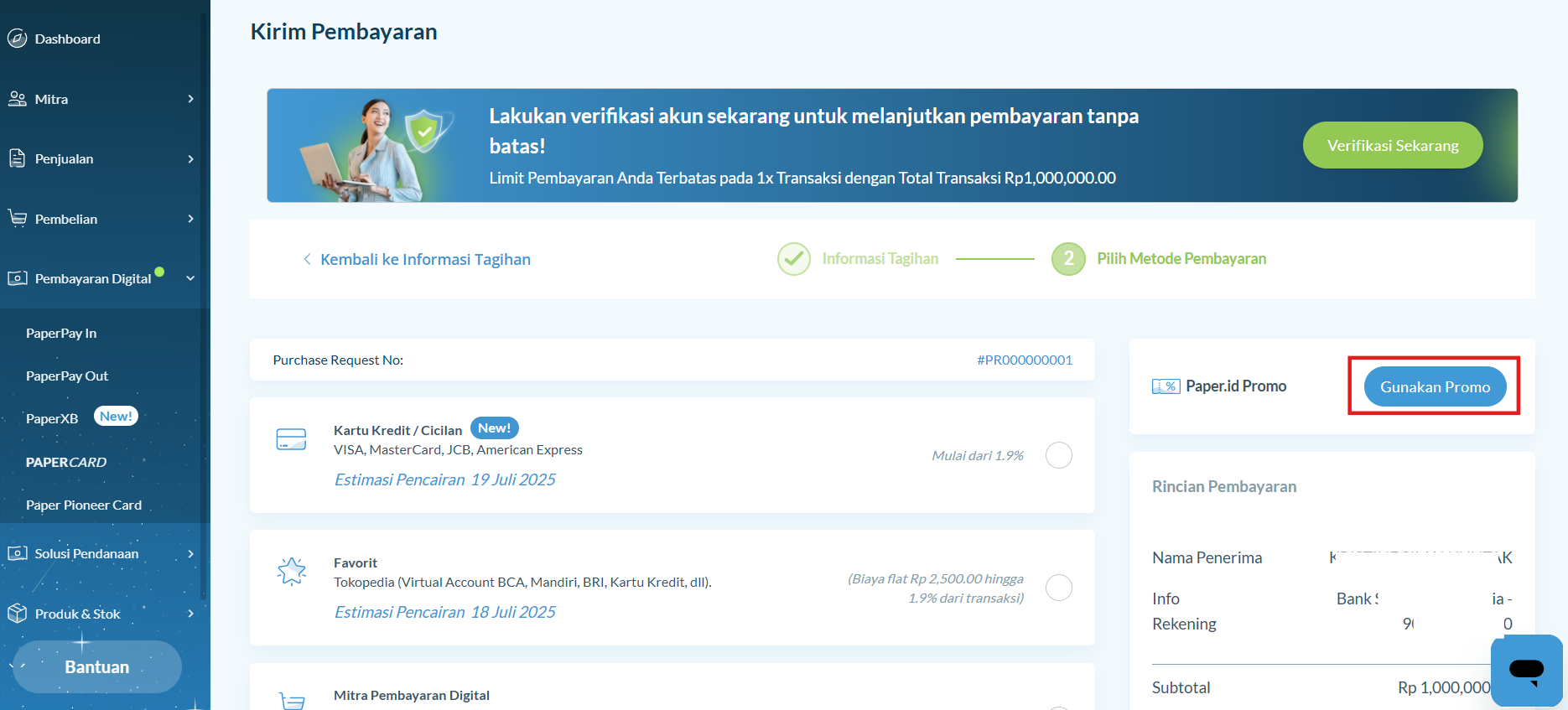
Task: Click the Verifikasi Sekarang button
Action: (1393, 145)
